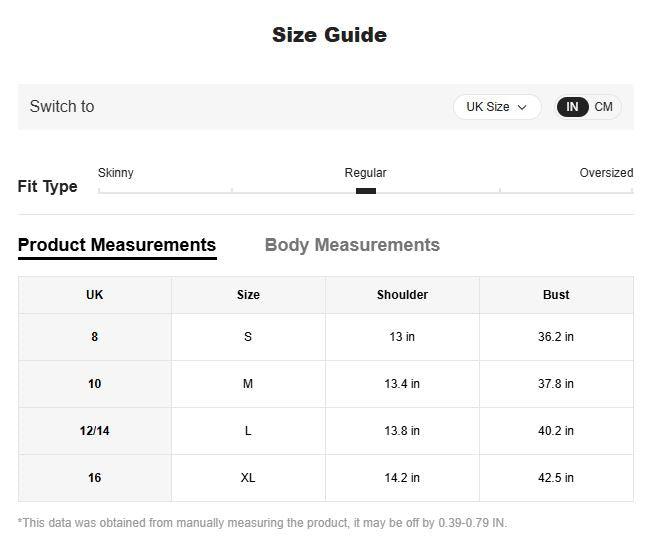Open the UK Size dropdown
Viewport: 654px width, 542px height.
pos(496,107)
